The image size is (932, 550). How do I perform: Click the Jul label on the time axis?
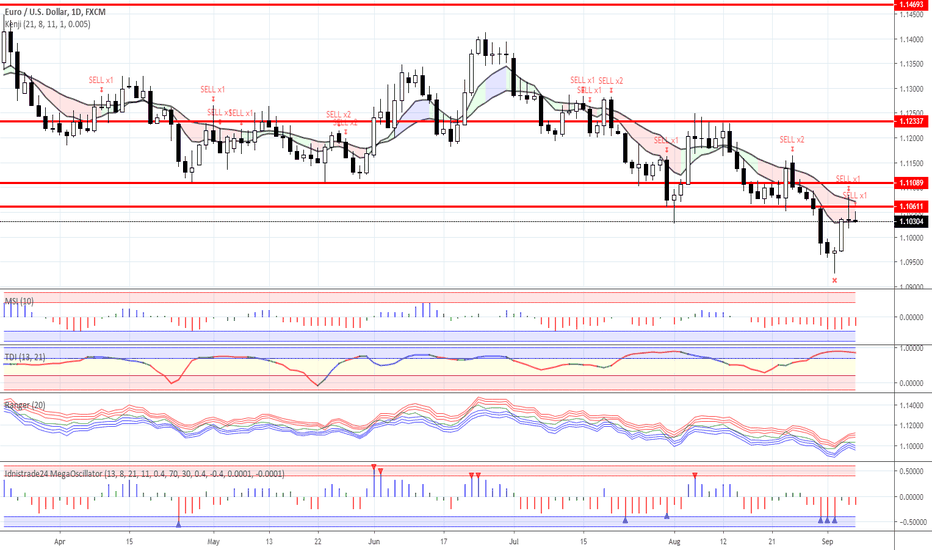coord(514,542)
